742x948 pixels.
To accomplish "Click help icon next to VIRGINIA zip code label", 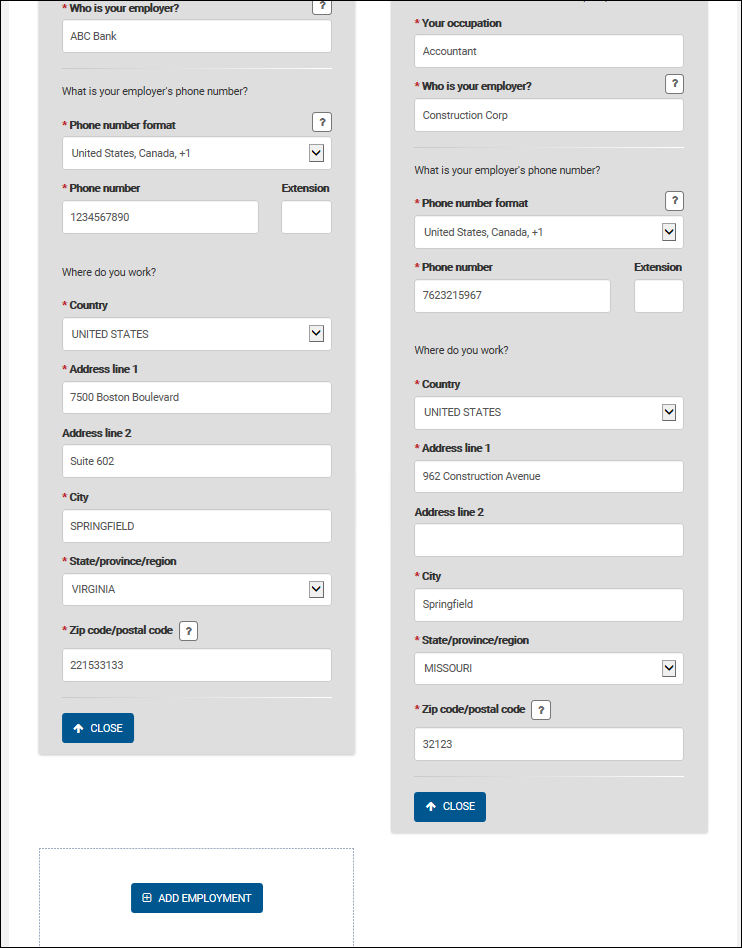I will (x=189, y=631).
